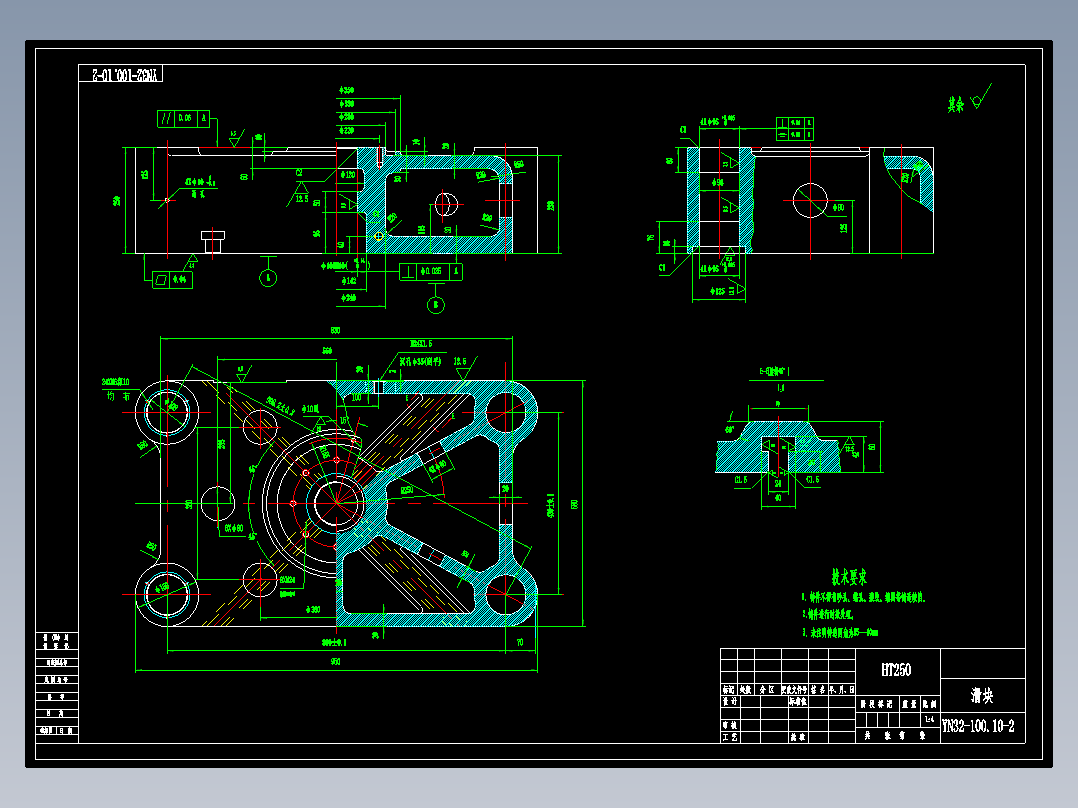Screen dimensions: 1078x808
Task: Click the small T-shaped plug in side view
Action: [x=212, y=241]
